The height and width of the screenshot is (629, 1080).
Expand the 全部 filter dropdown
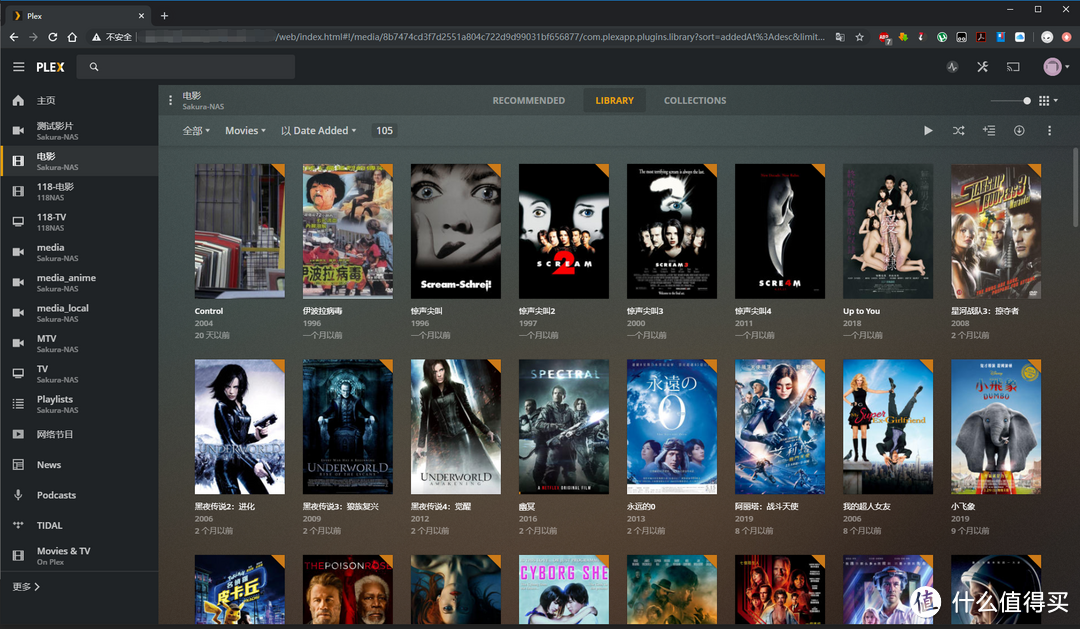196,130
